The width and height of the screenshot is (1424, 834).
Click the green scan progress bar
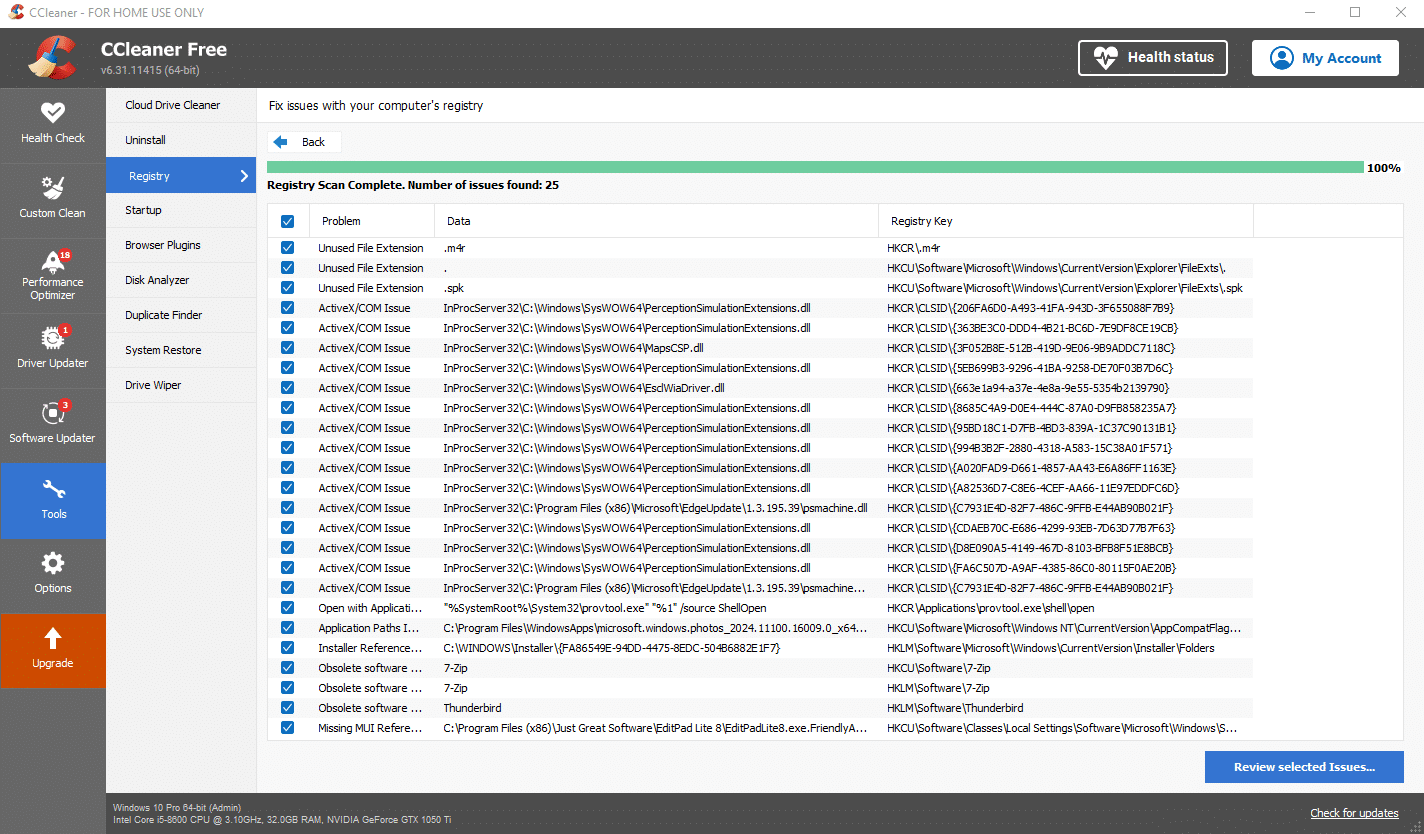tap(815, 168)
